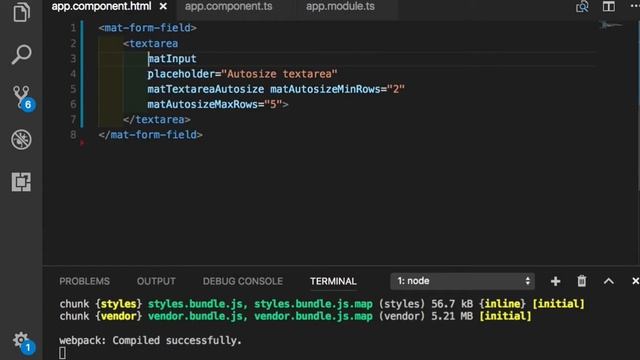Open the Search sidebar view
This screenshot has width=640, height=360.
[x=21, y=54]
